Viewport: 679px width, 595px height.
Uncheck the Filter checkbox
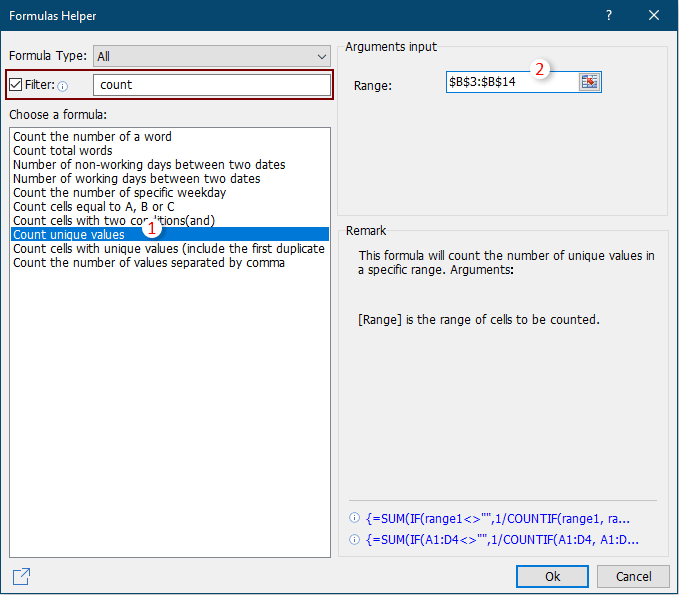[x=16, y=85]
